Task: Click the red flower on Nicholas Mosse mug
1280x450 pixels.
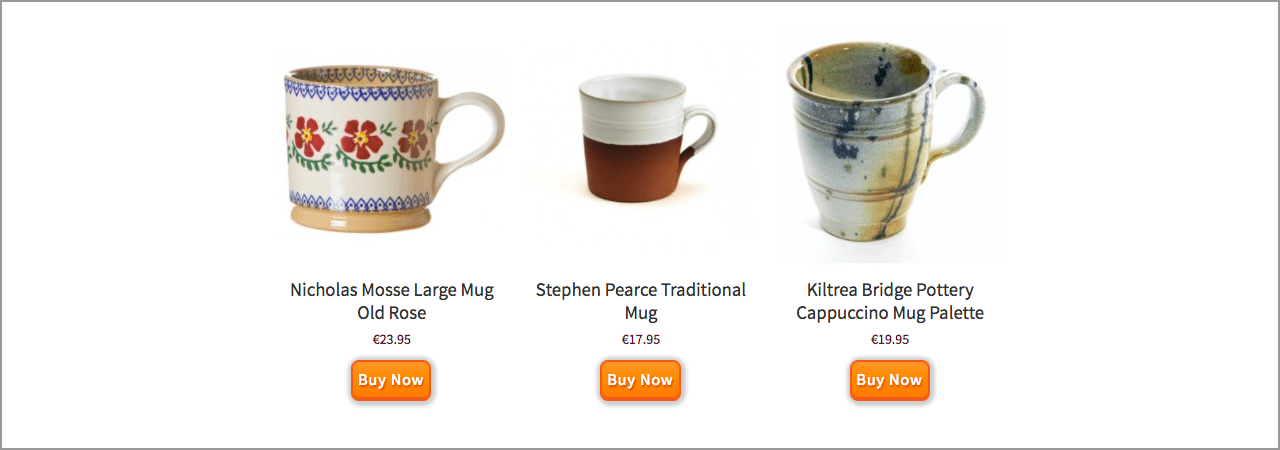Action: [361, 137]
